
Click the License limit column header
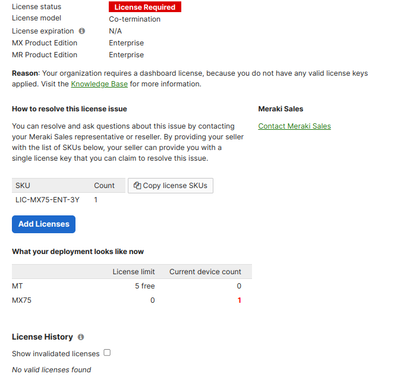(x=134, y=272)
